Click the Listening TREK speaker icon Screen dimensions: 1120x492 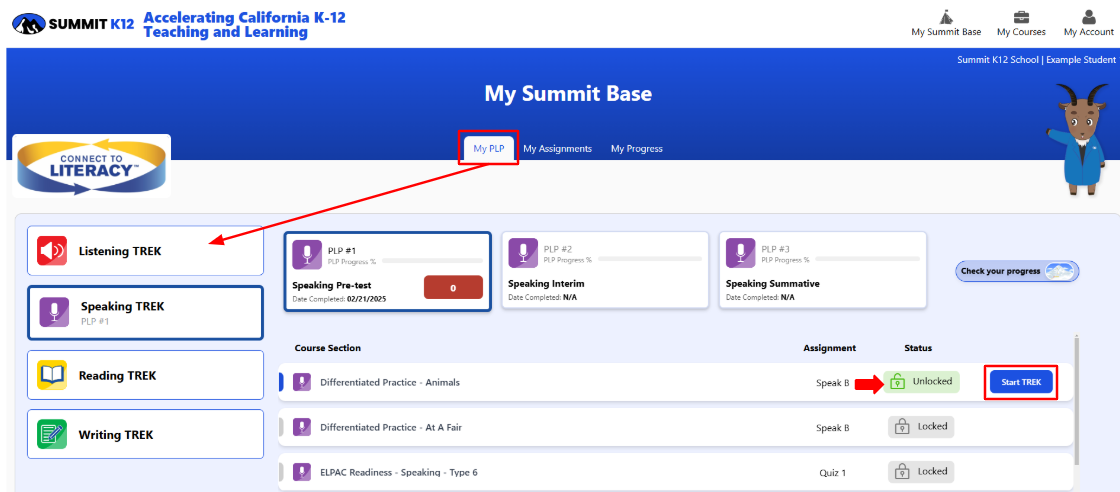coord(52,251)
